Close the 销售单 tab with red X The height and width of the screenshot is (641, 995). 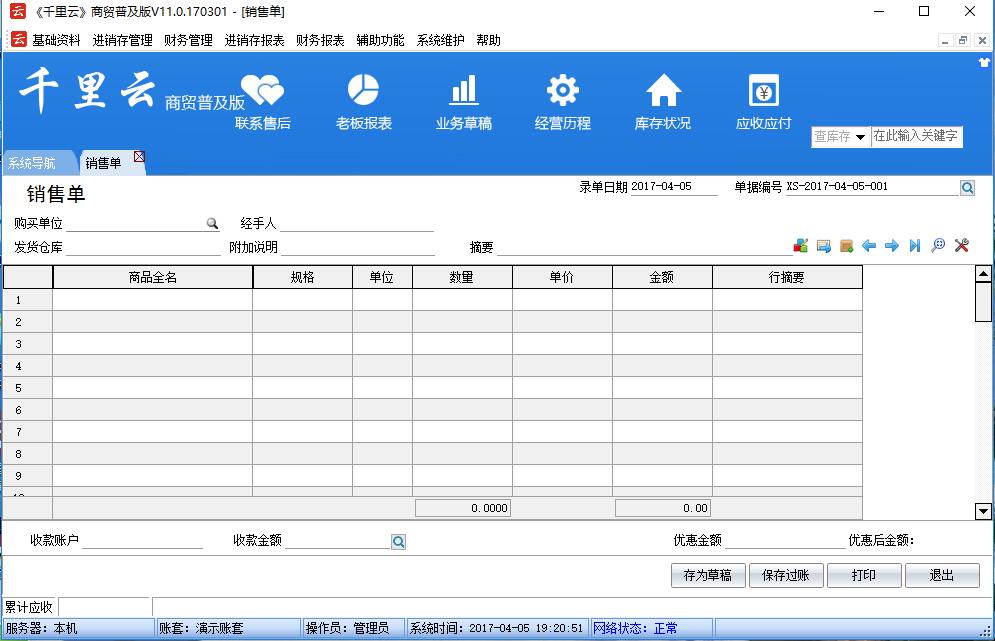[139, 156]
